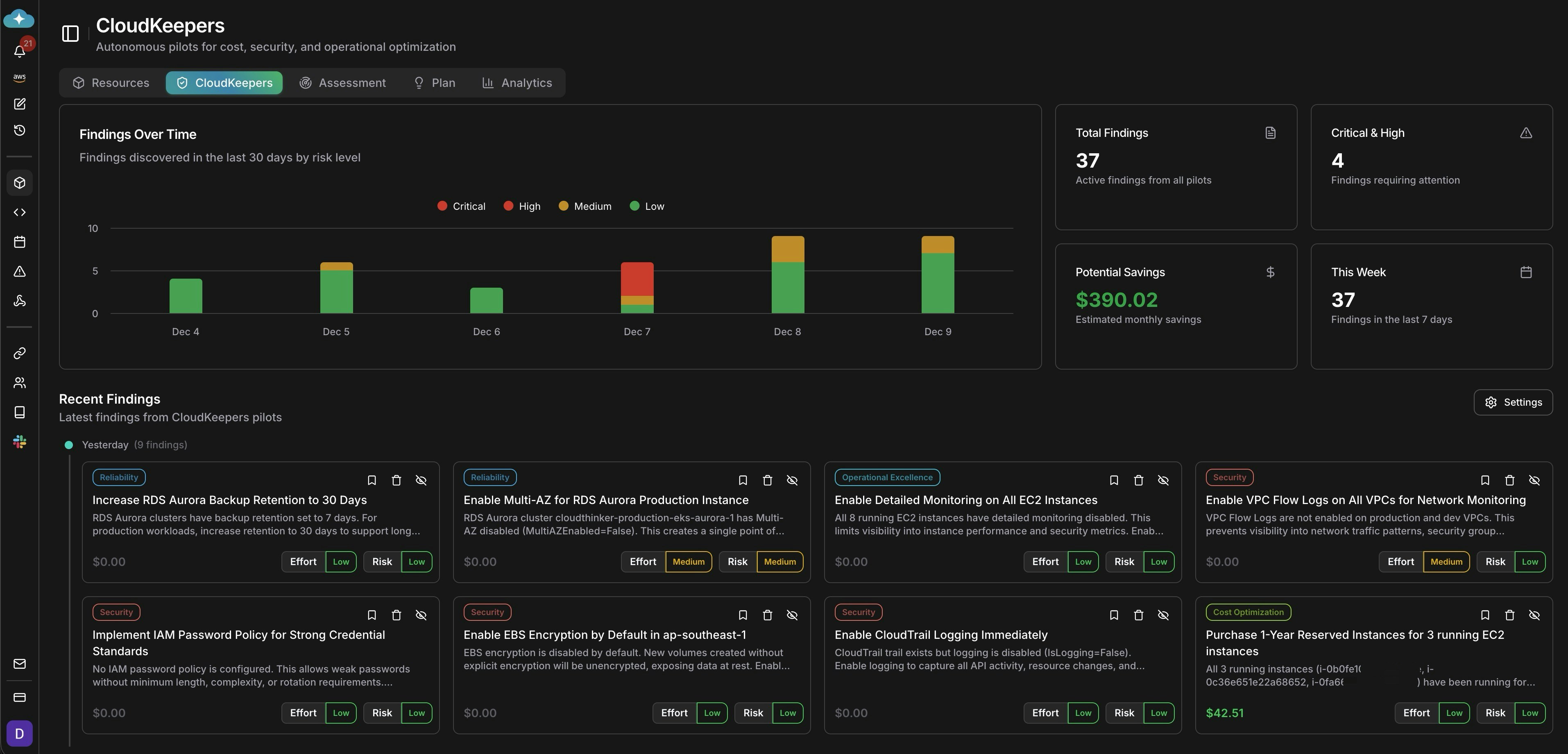Open the Settings button near Recent Findings
Screen dimensions: 1568x754
click(1513, 402)
